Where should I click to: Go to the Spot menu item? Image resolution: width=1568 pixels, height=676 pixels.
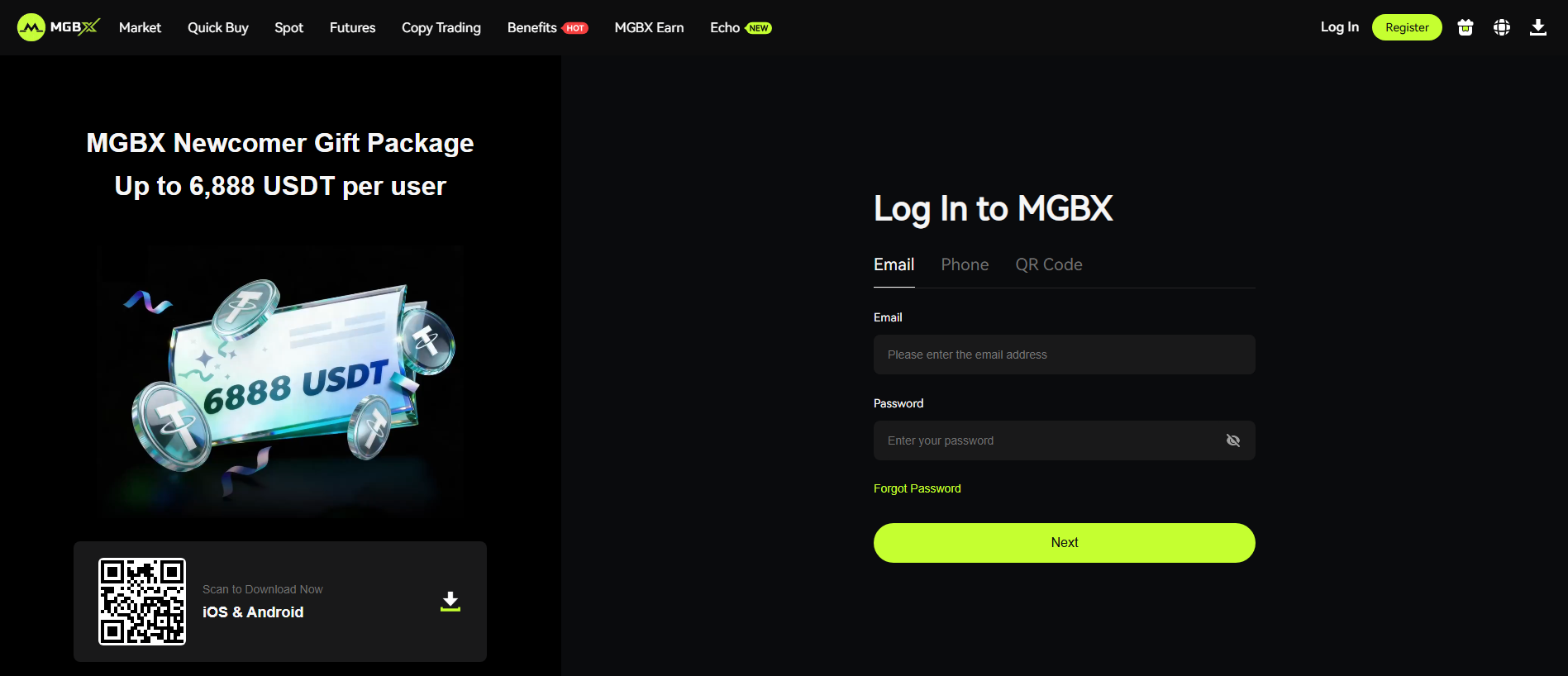point(289,27)
